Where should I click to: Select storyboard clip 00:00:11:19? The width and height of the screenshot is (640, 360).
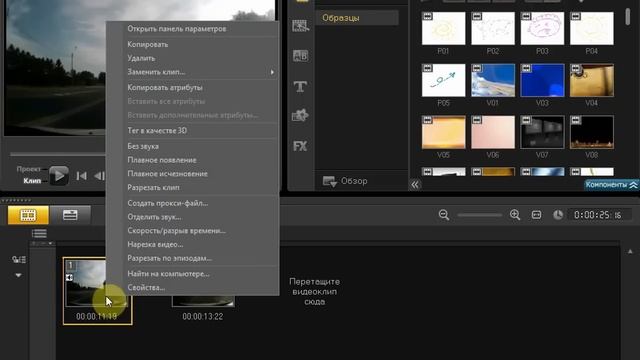[x=97, y=291]
